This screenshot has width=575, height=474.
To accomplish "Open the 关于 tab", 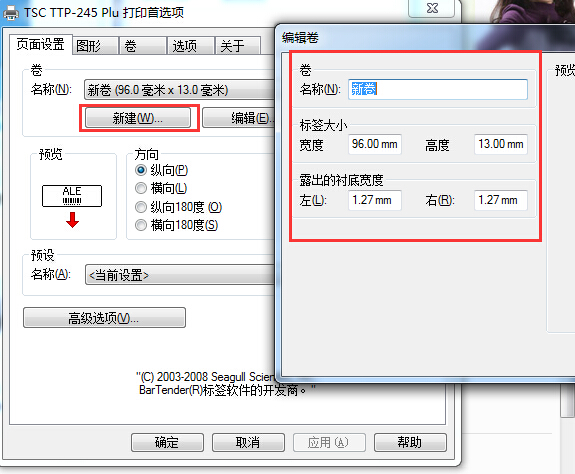I will tap(238, 46).
